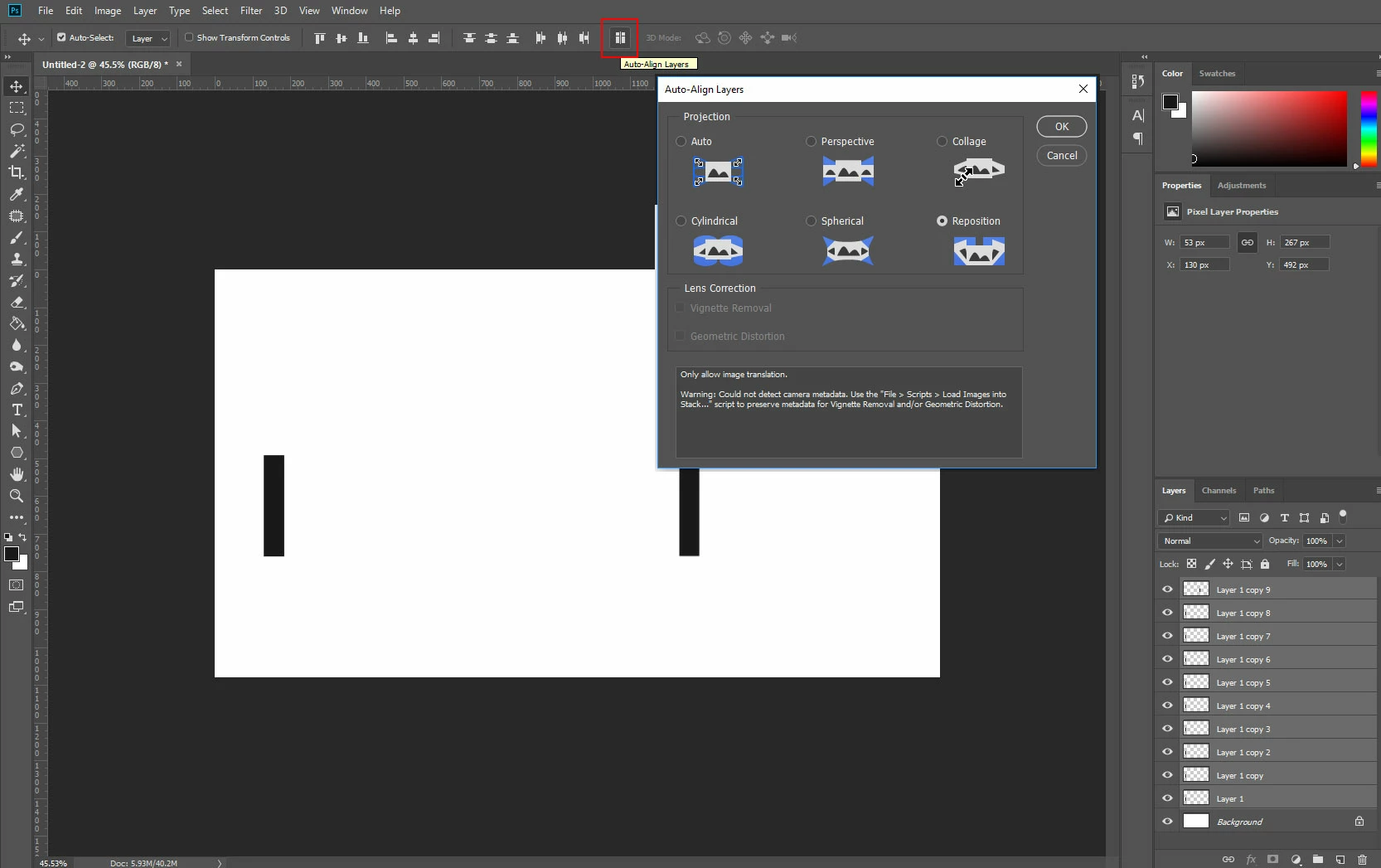Screen dimensions: 1381x868
Task: Click the foreground color swatch in Color panel
Action: [x=1170, y=102]
